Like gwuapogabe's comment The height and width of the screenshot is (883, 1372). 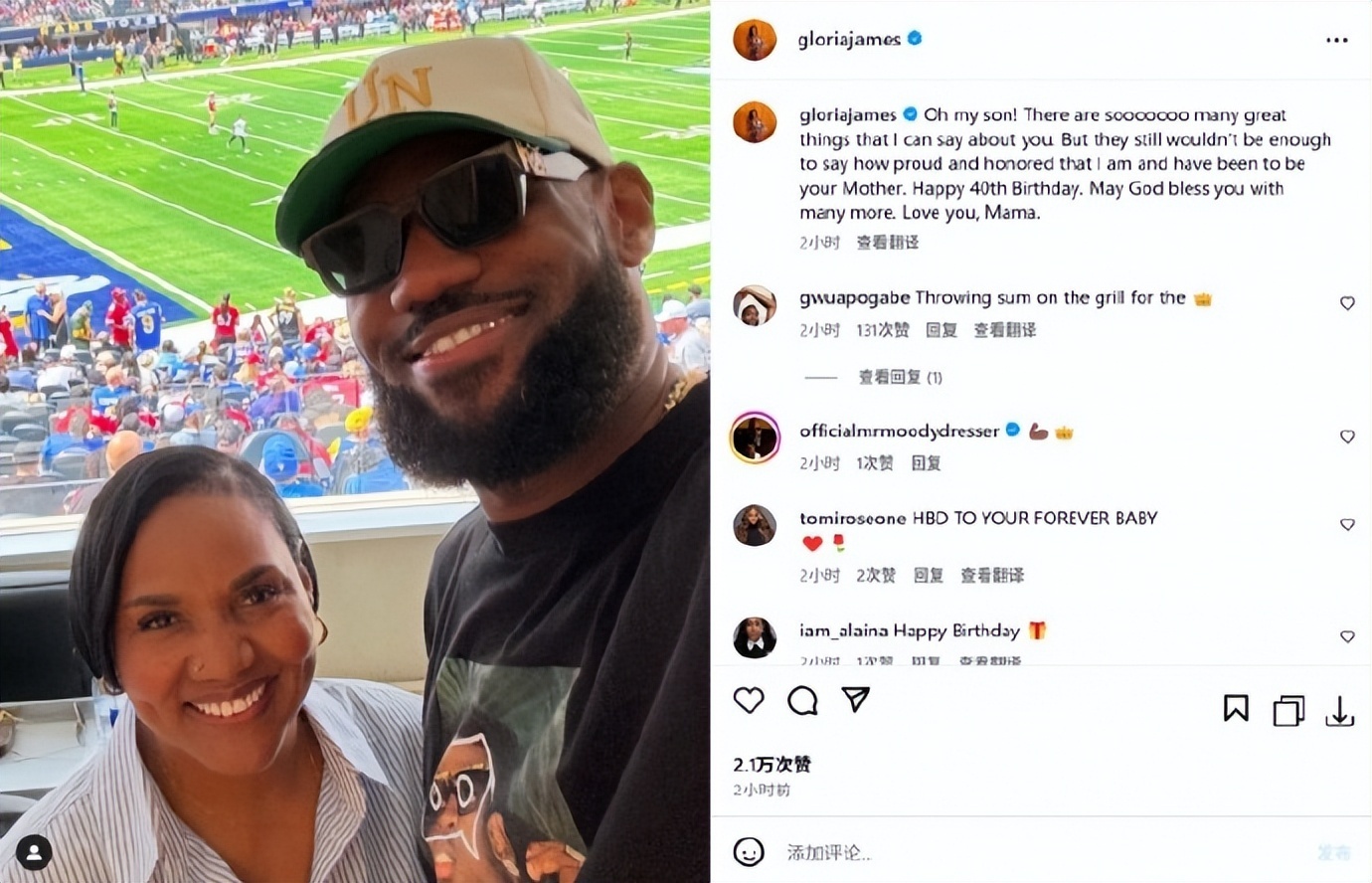[1347, 303]
